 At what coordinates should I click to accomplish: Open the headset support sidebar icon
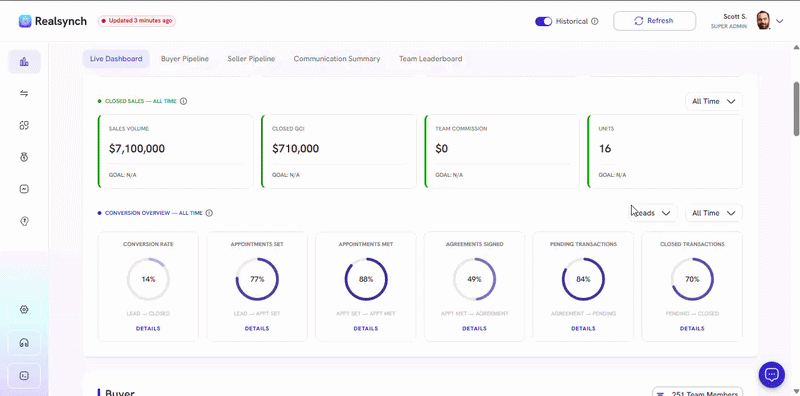pyautogui.click(x=24, y=343)
